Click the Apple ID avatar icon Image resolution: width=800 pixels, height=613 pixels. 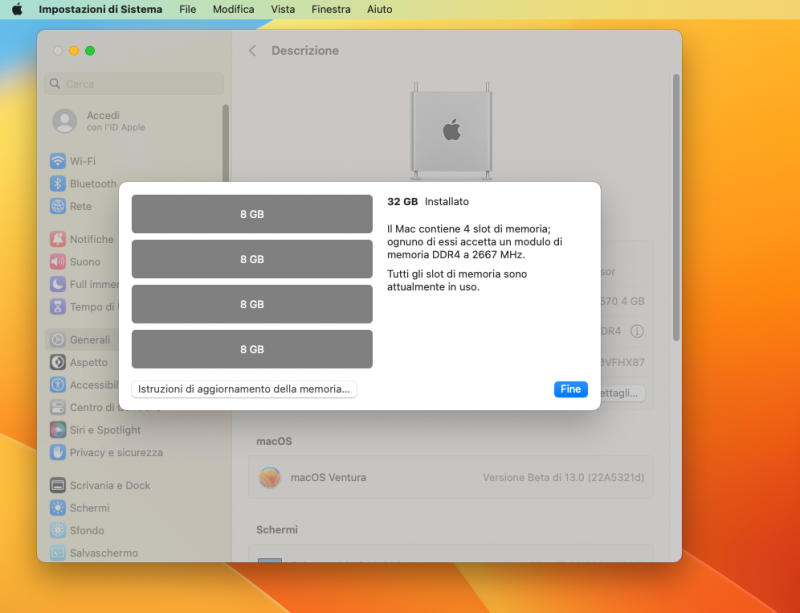coord(65,121)
